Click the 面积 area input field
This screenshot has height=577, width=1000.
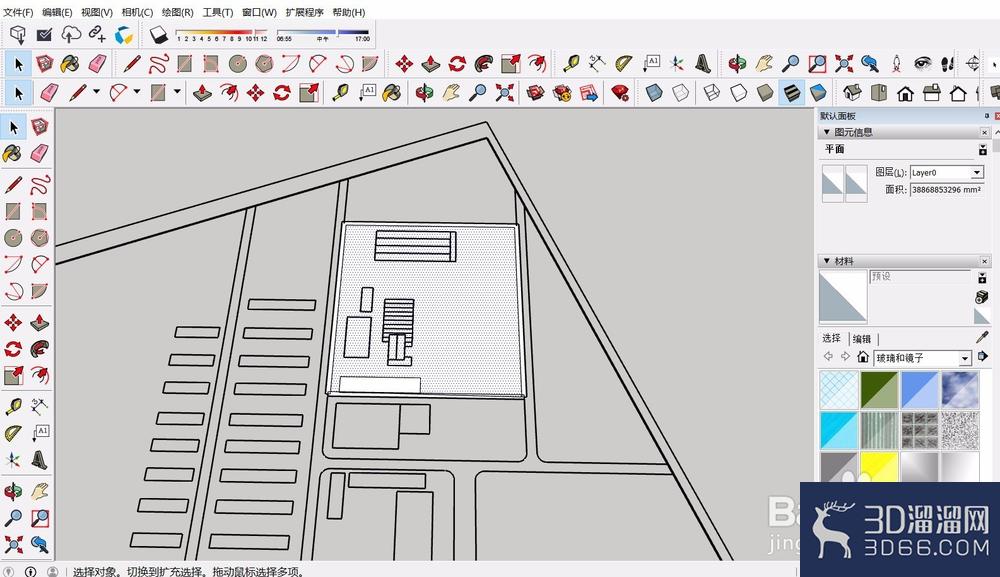tap(946, 189)
